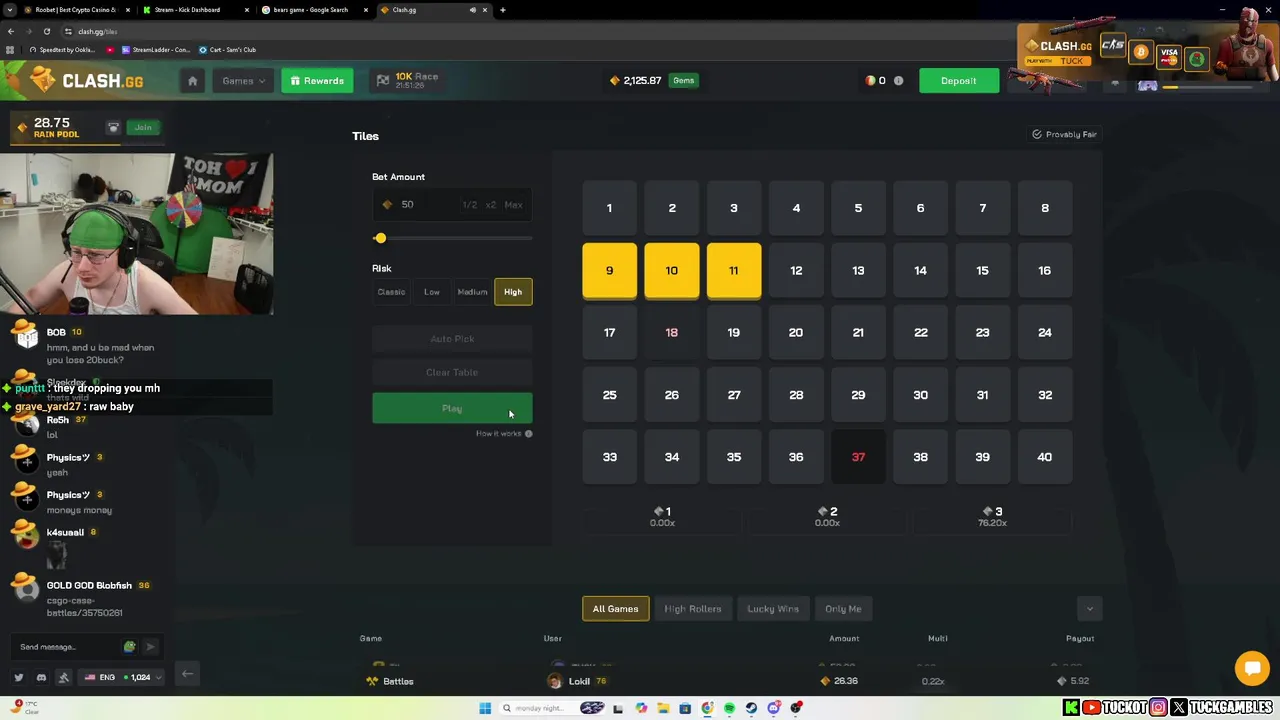Select tile 37
Image resolution: width=1280 pixels, height=720 pixels.
858,457
